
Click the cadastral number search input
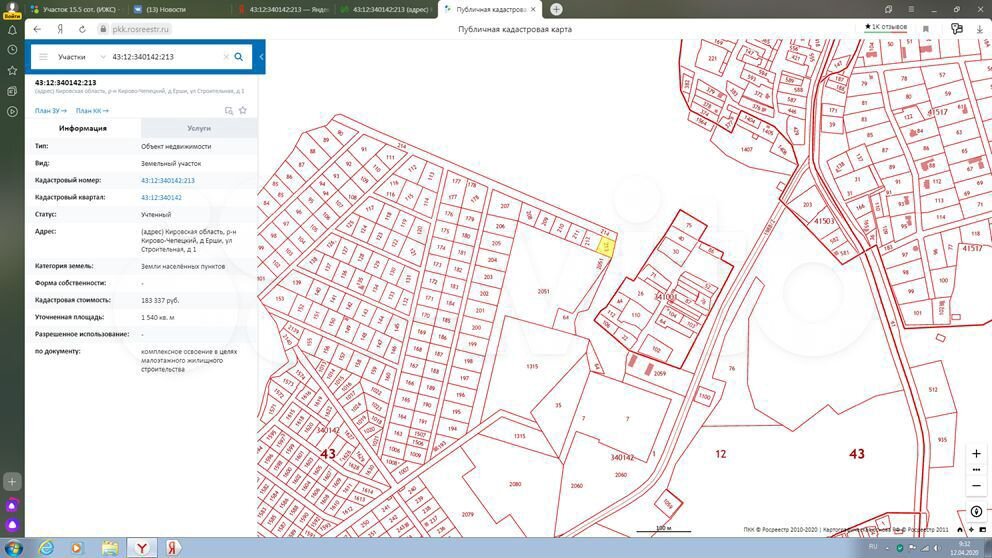pos(165,57)
